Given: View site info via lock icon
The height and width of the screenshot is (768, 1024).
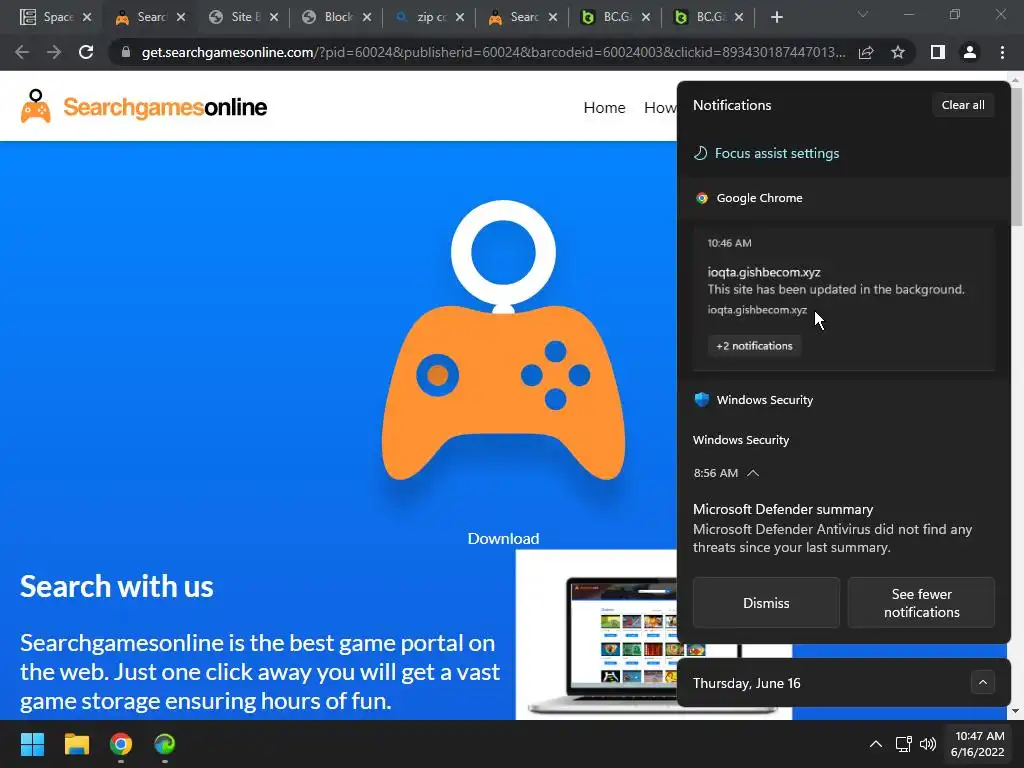Looking at the screenshot, I should coord(126,52).
